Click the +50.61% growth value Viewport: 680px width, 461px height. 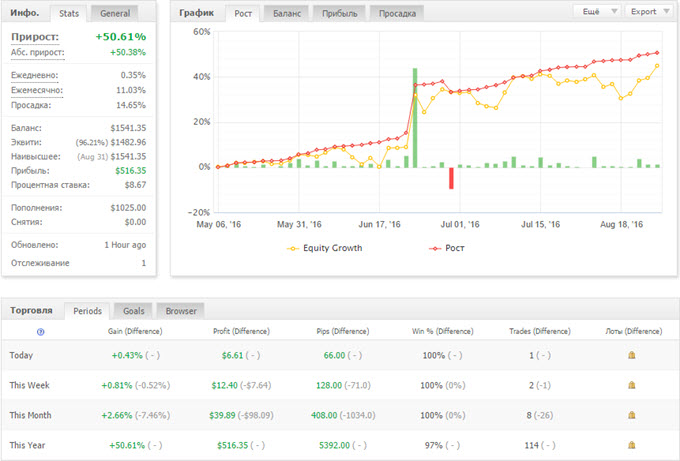point(121,37)
